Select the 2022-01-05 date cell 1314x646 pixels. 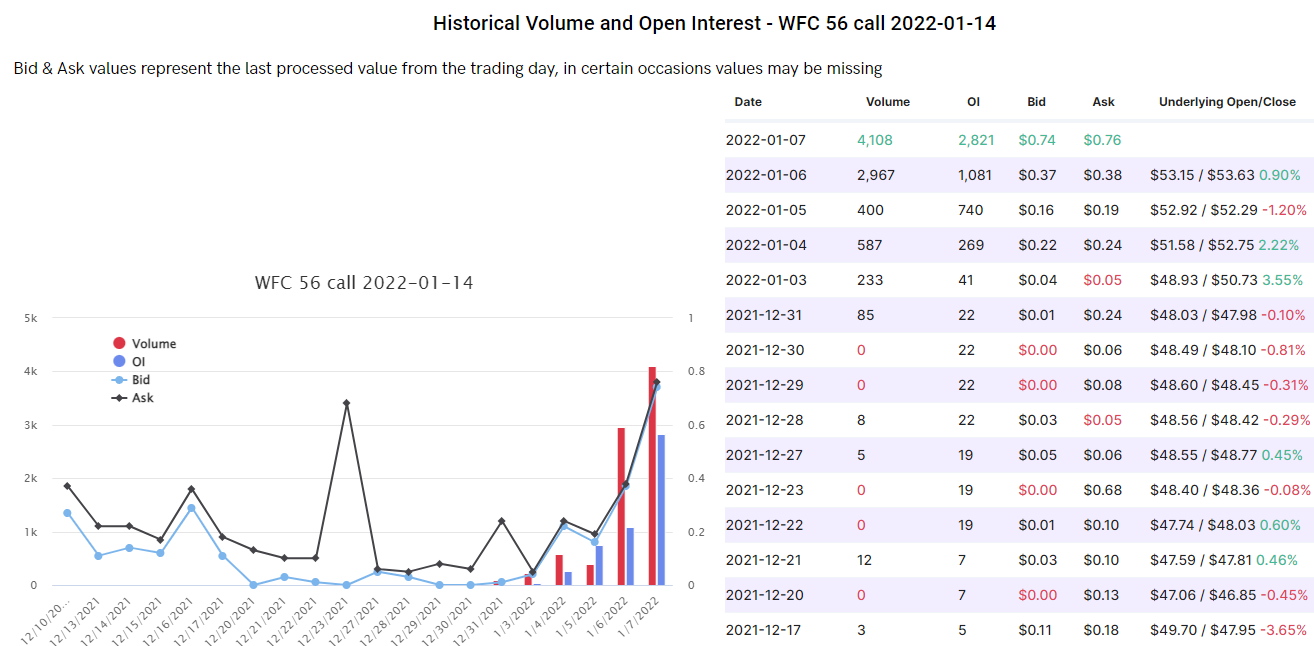[x=766, y=210]
